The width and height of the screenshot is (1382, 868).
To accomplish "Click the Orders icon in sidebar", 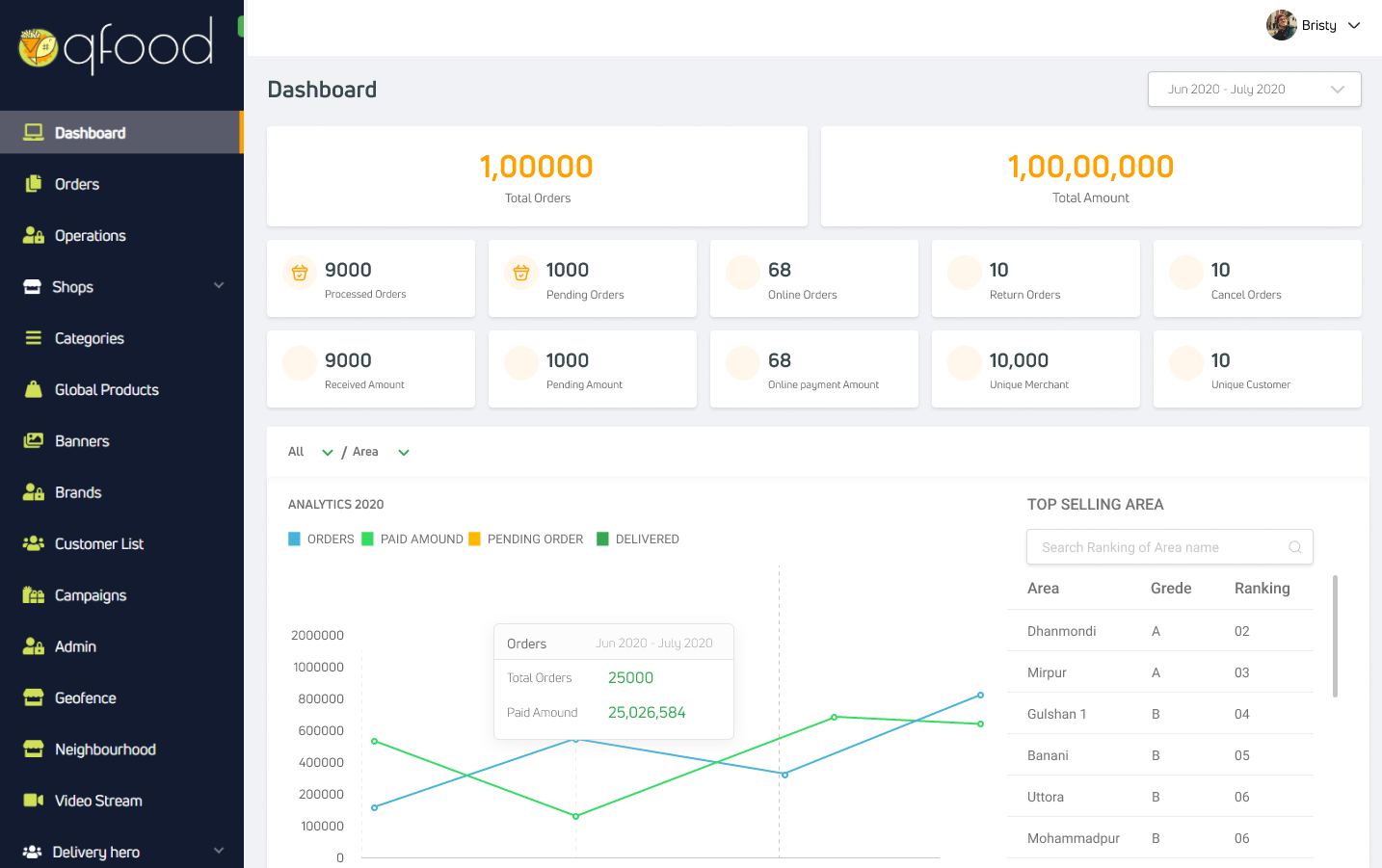I will [x=34, y=184].
